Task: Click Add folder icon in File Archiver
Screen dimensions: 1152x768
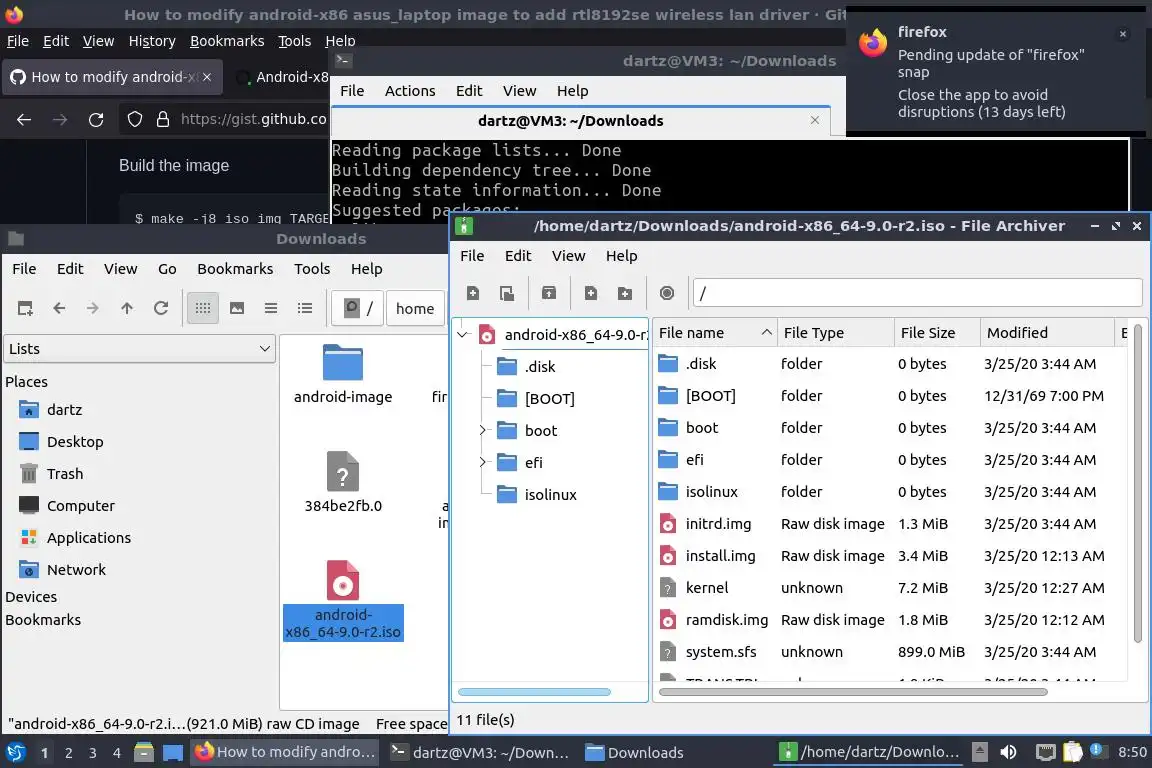Action: (625, 293)
